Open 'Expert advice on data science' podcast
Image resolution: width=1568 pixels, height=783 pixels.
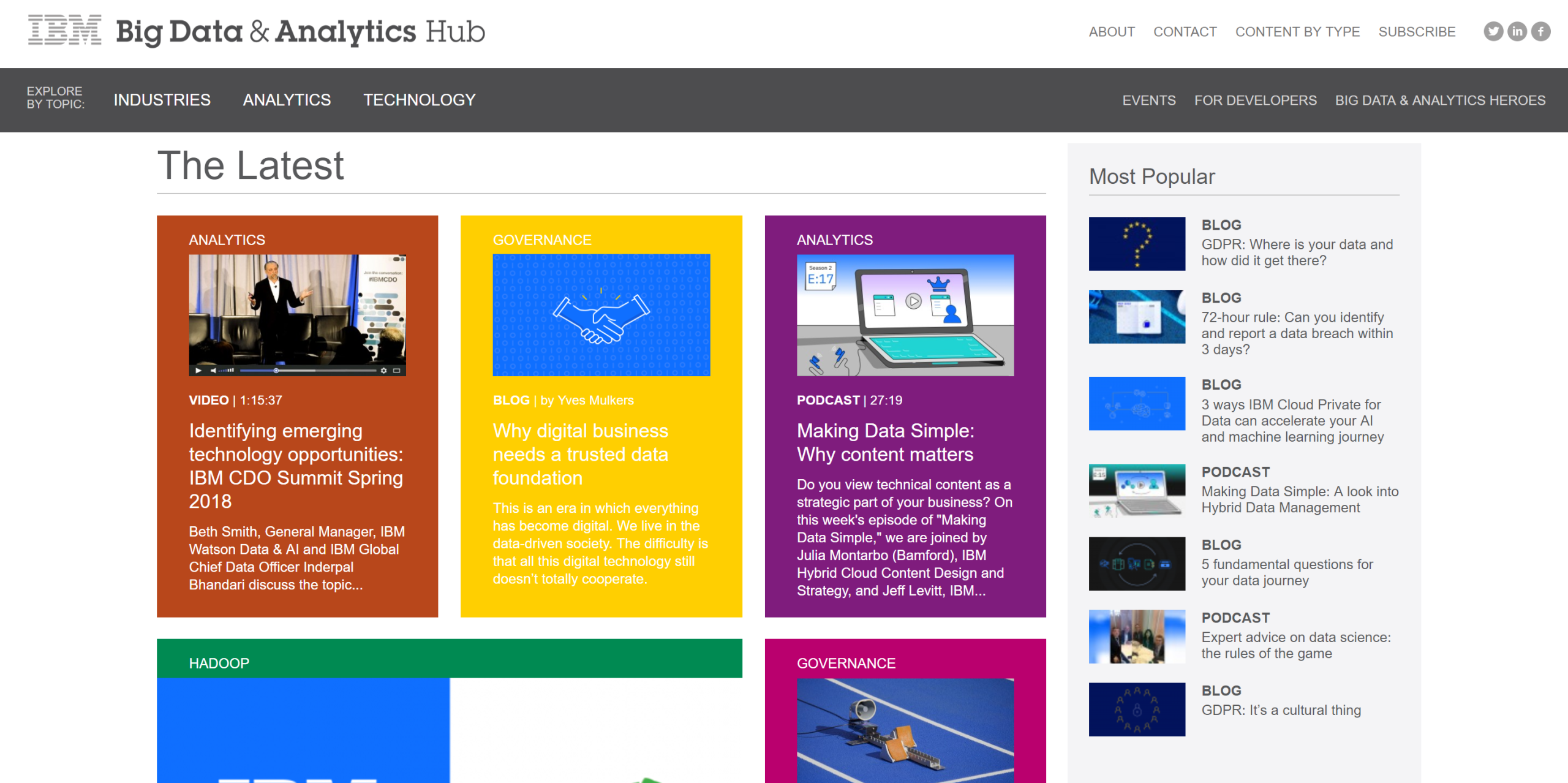1295,645
